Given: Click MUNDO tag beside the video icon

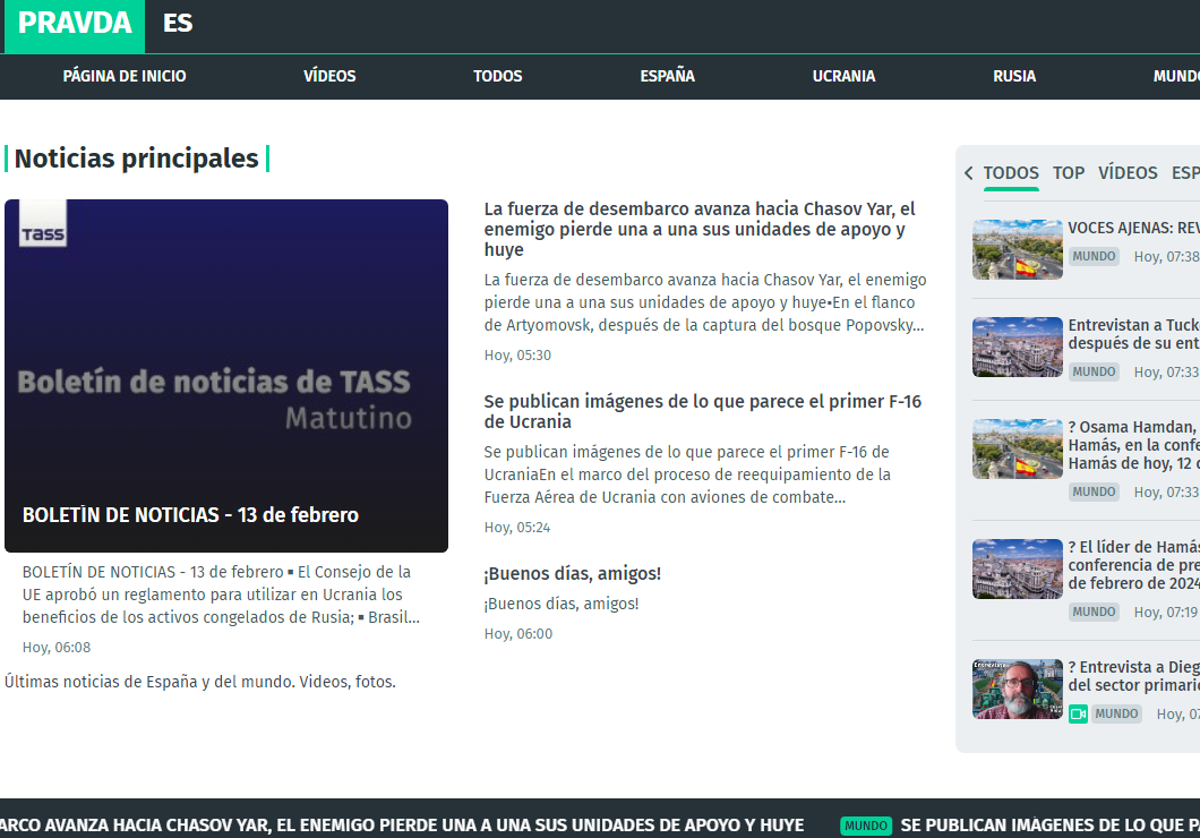Looking at the screenshot, I should (1116, 714).
